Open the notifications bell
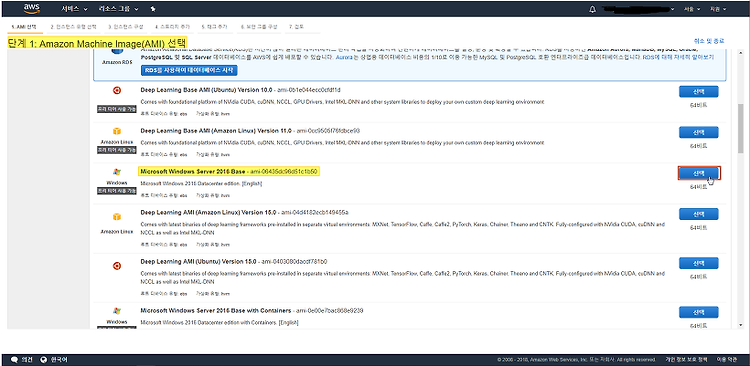 (593, 9)
